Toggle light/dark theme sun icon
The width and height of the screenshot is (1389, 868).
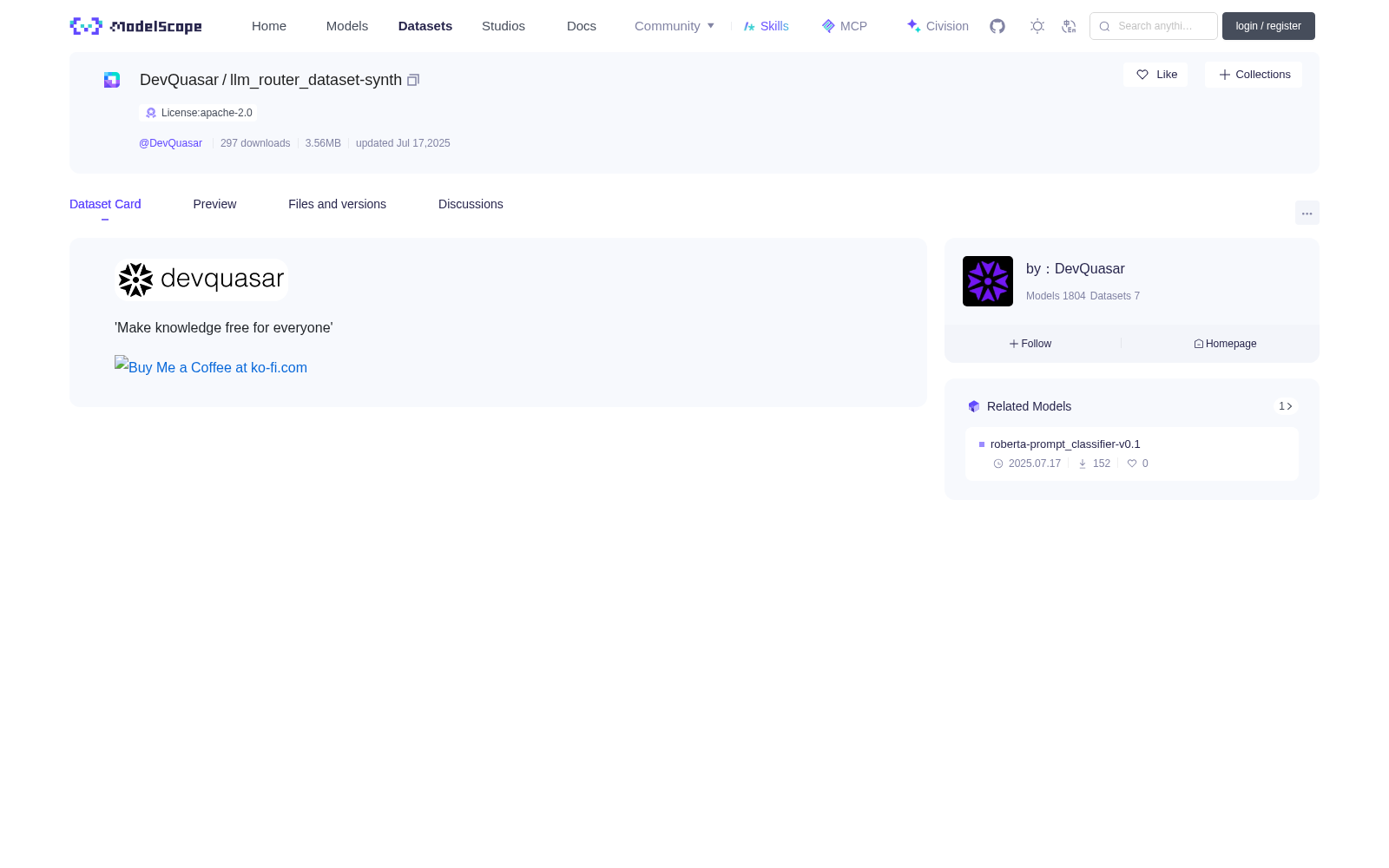click(x=1037, y=26)
